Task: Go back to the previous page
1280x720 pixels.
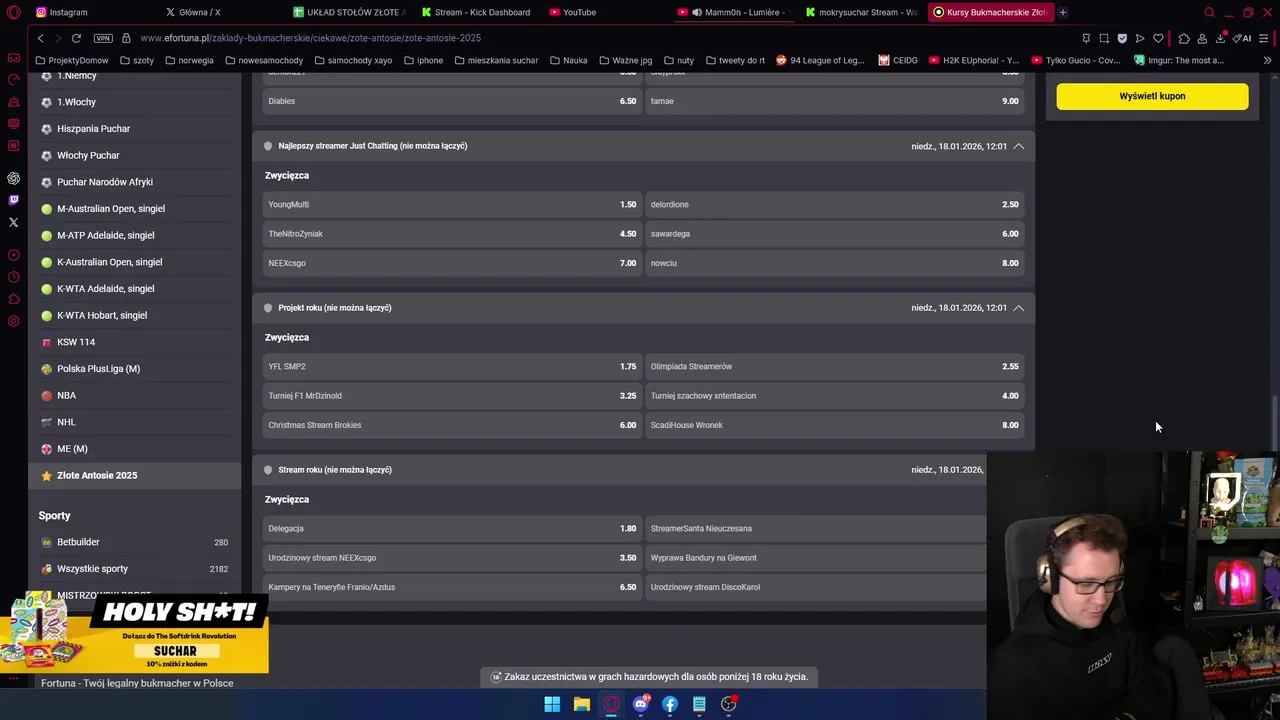Action: (40, 38)
